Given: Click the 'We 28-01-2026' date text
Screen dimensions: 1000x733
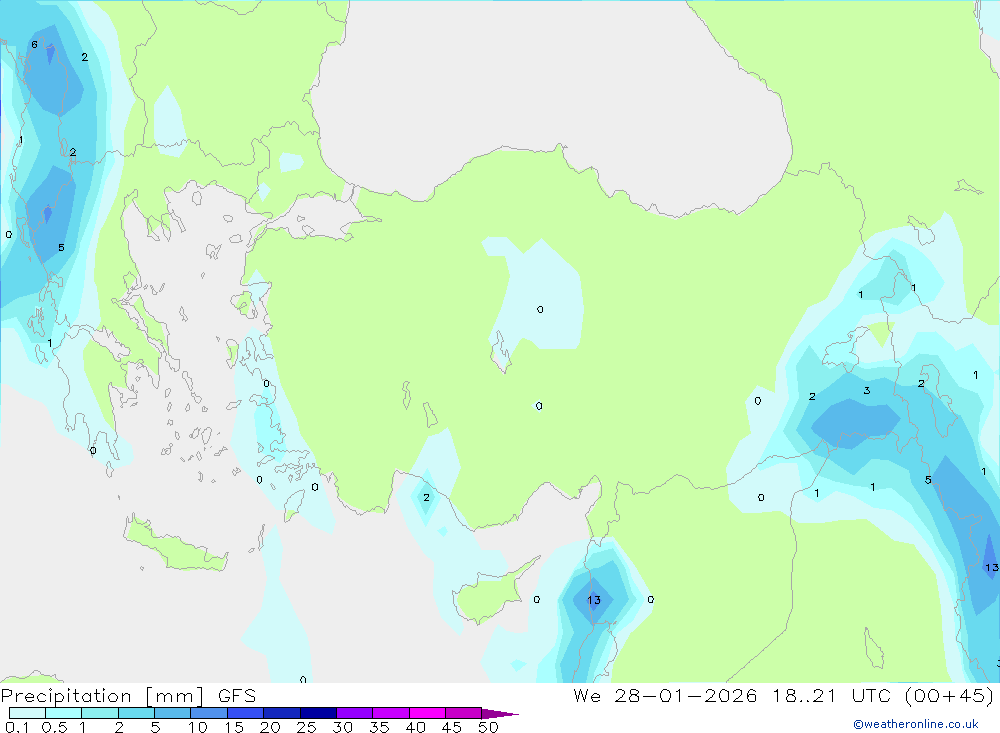Looking at the screenshot, I should (665, 696).
